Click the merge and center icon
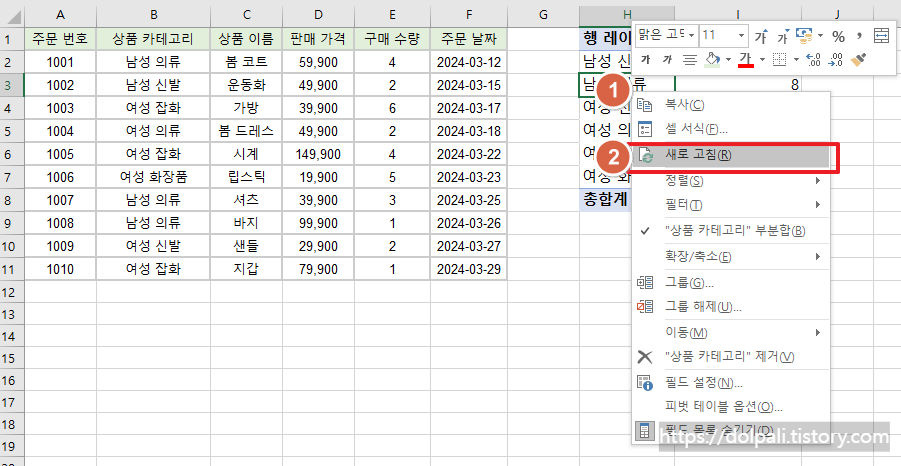The image size is (901, 466). tap(881, 36)
